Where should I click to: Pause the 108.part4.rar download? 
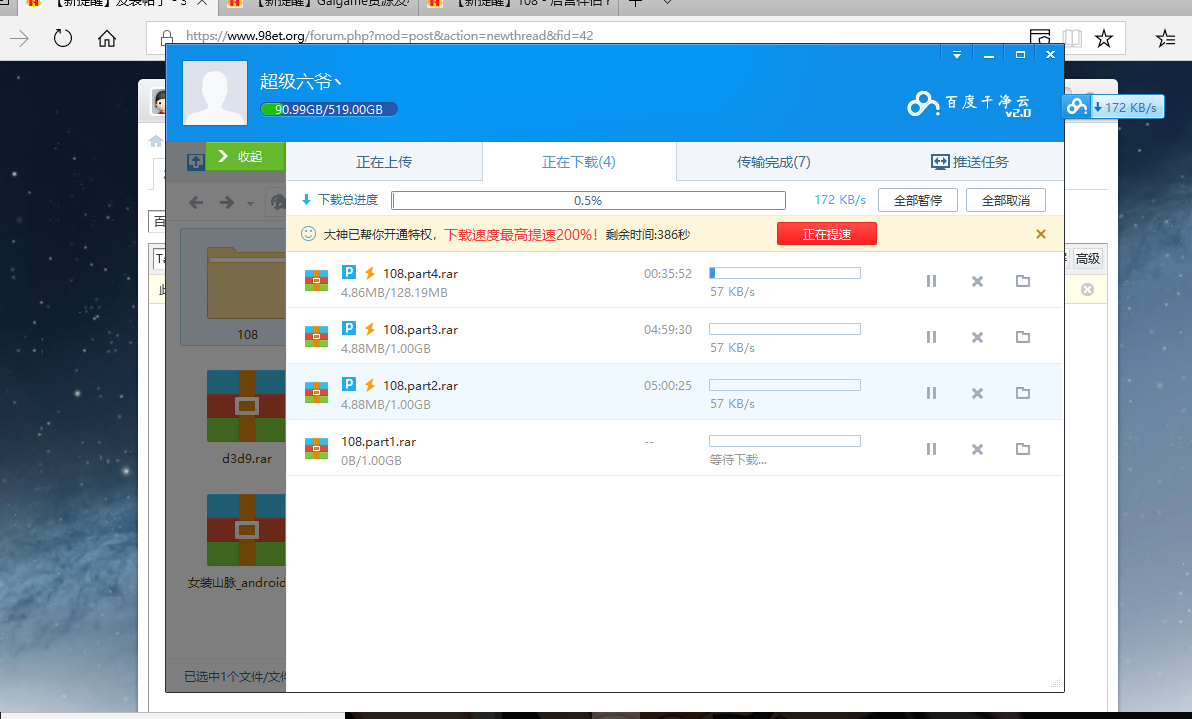coord(931,281)
